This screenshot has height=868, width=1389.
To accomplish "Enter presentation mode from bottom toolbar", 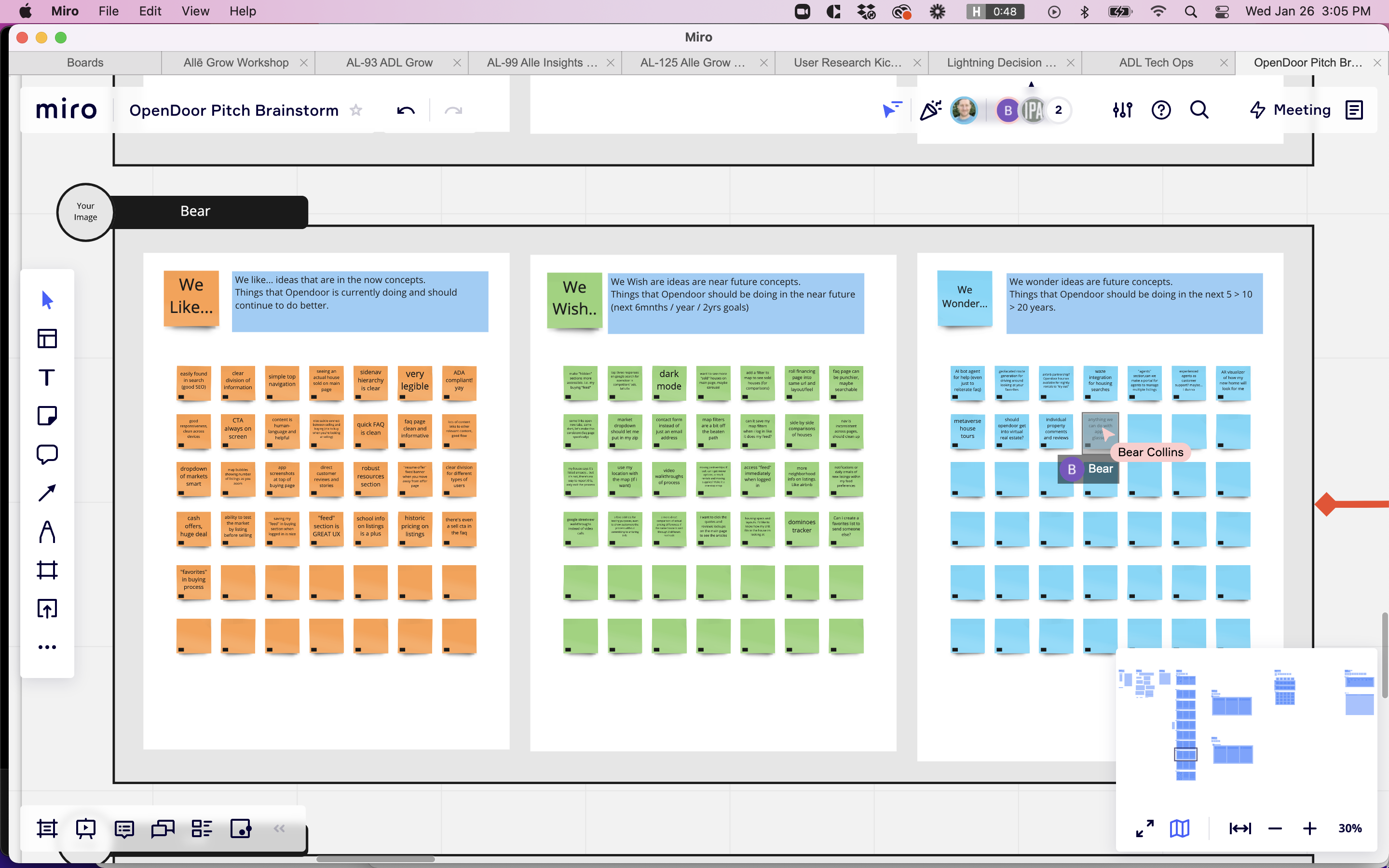I will (85, 828).
